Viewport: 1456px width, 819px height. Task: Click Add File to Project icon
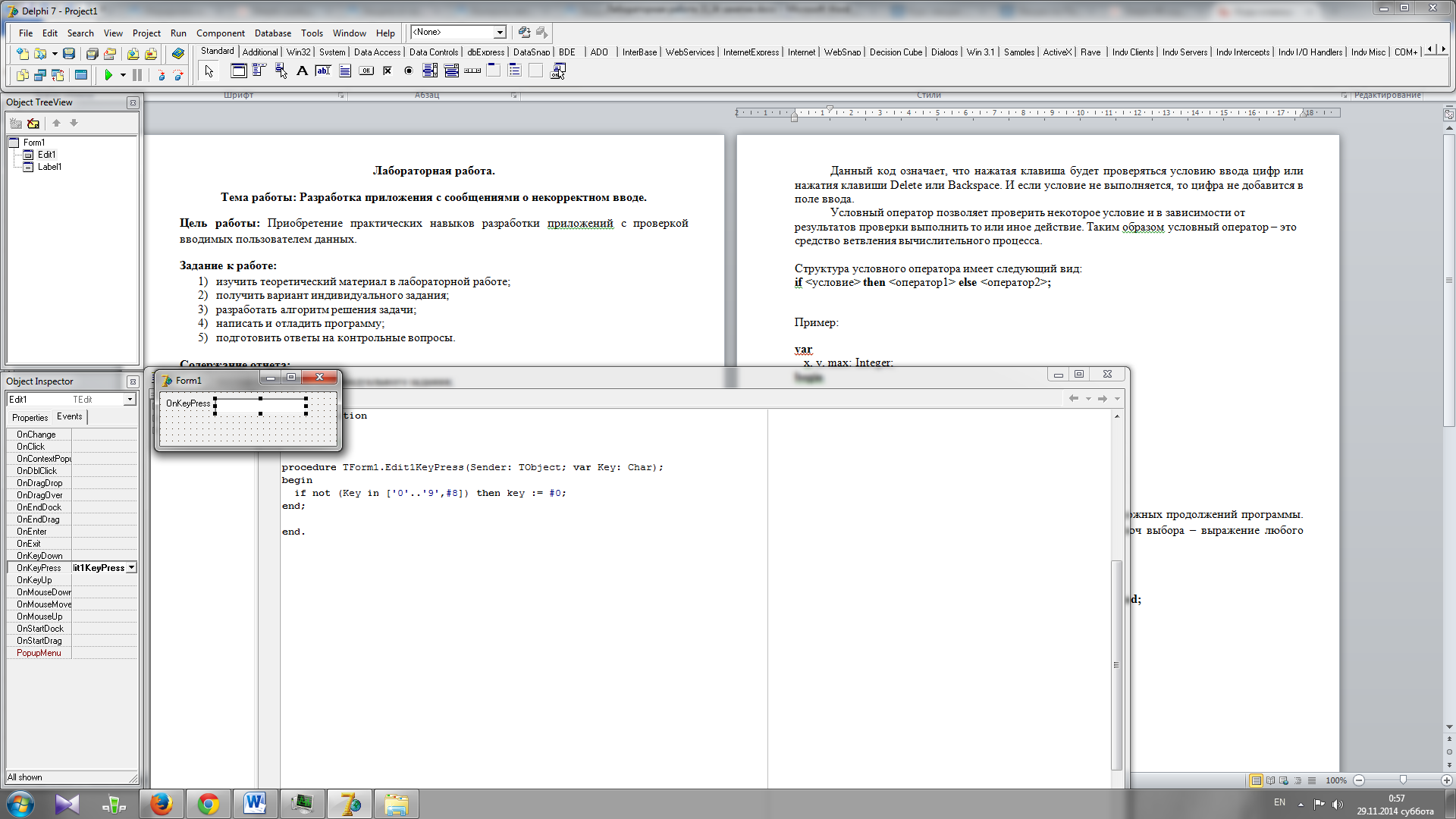pyautogui.click(x=133, y=54)
